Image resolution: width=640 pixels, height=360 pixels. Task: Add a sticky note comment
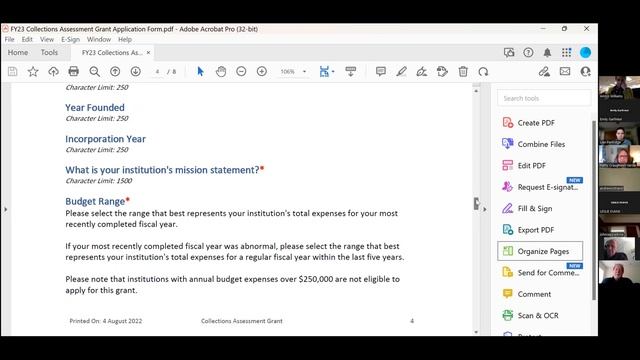(x=381, y=71)
